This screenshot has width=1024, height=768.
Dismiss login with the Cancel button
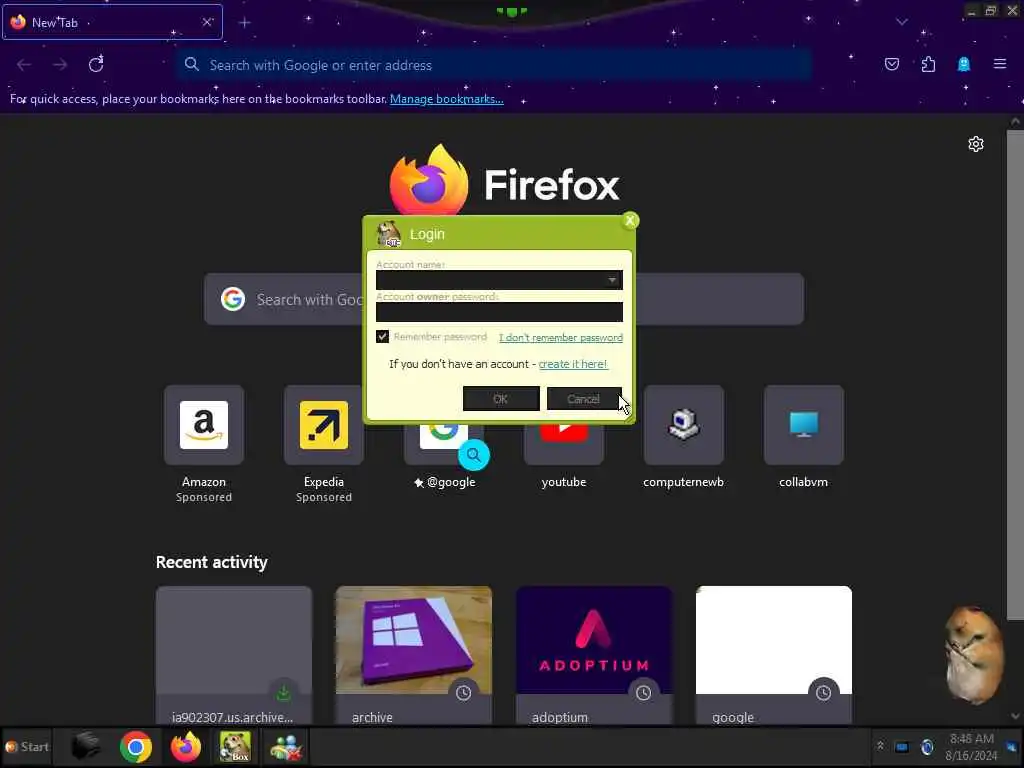coord(583,398)
